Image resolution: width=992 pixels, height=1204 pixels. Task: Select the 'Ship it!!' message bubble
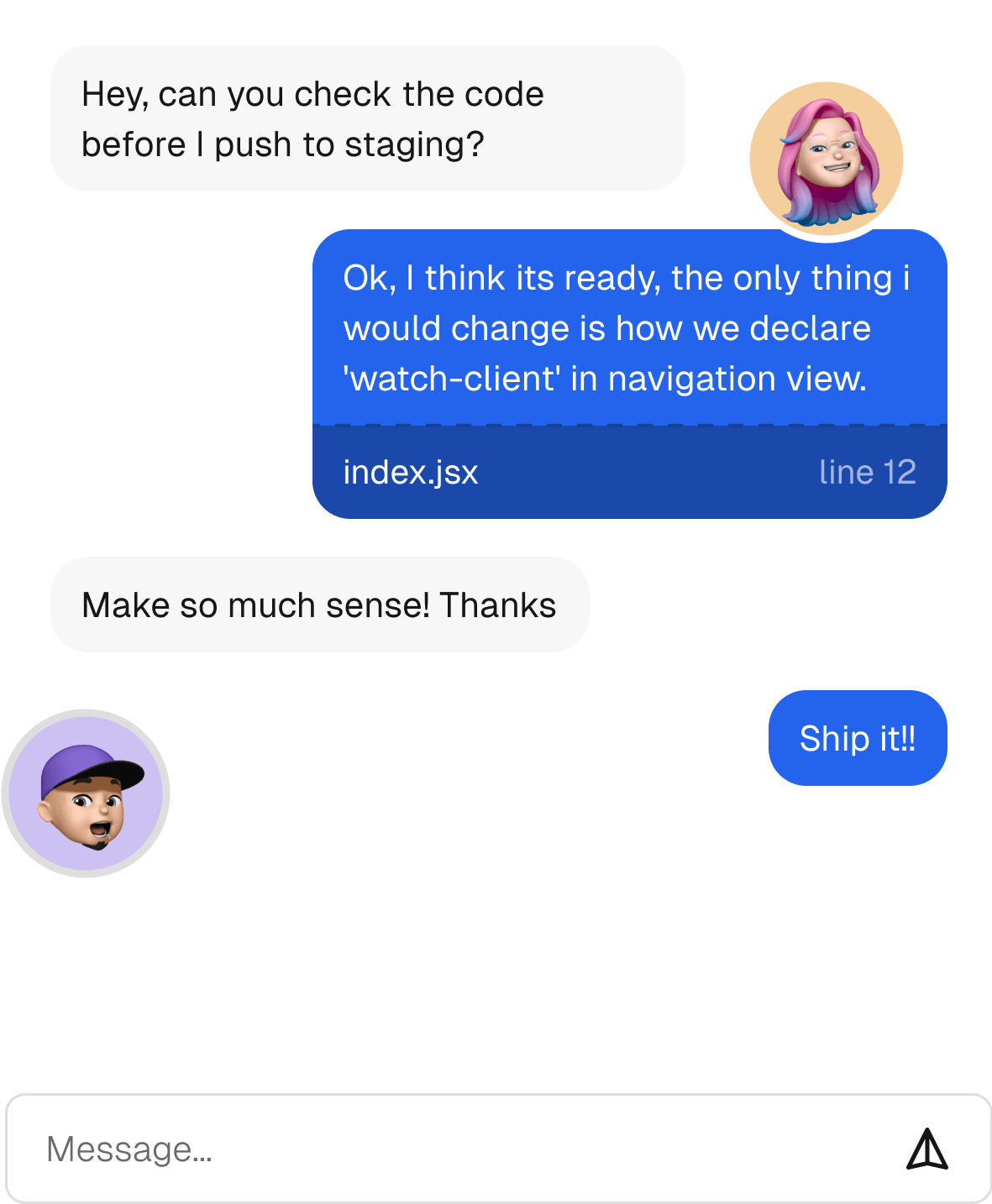[858, 739]
